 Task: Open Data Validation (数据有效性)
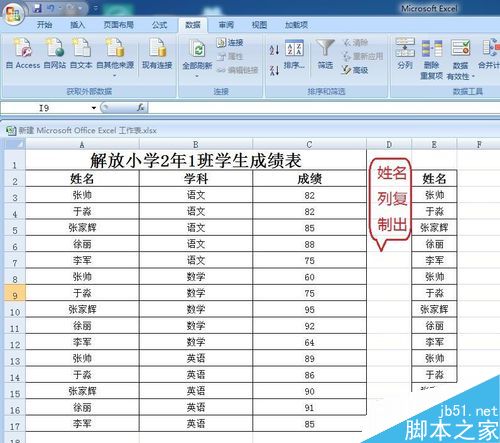(x=461, y=59)
